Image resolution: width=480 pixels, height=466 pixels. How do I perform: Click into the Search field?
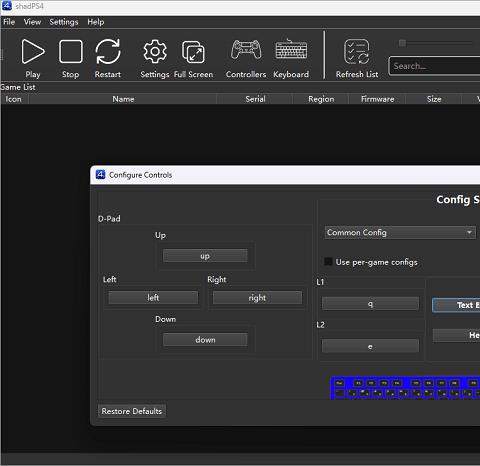click(435, 66)
